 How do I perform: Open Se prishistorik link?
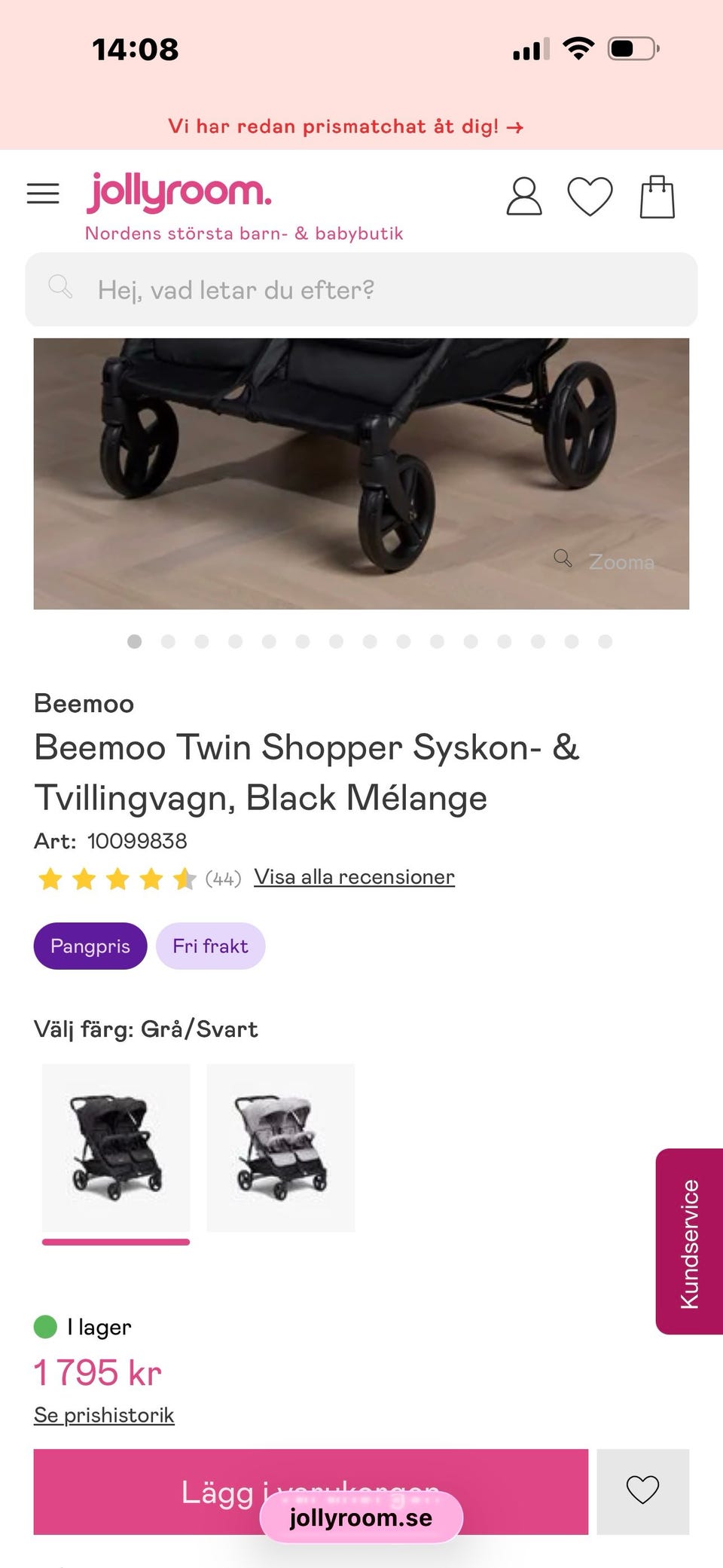[104, 1415]
